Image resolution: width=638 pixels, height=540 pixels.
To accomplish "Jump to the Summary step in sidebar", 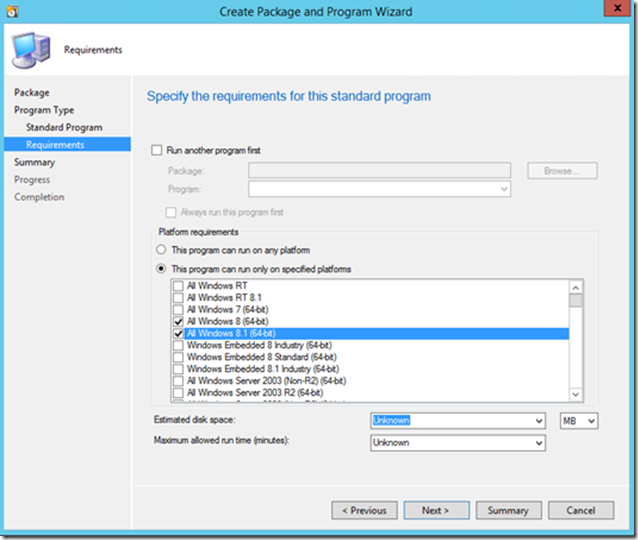I will point(34,162).
